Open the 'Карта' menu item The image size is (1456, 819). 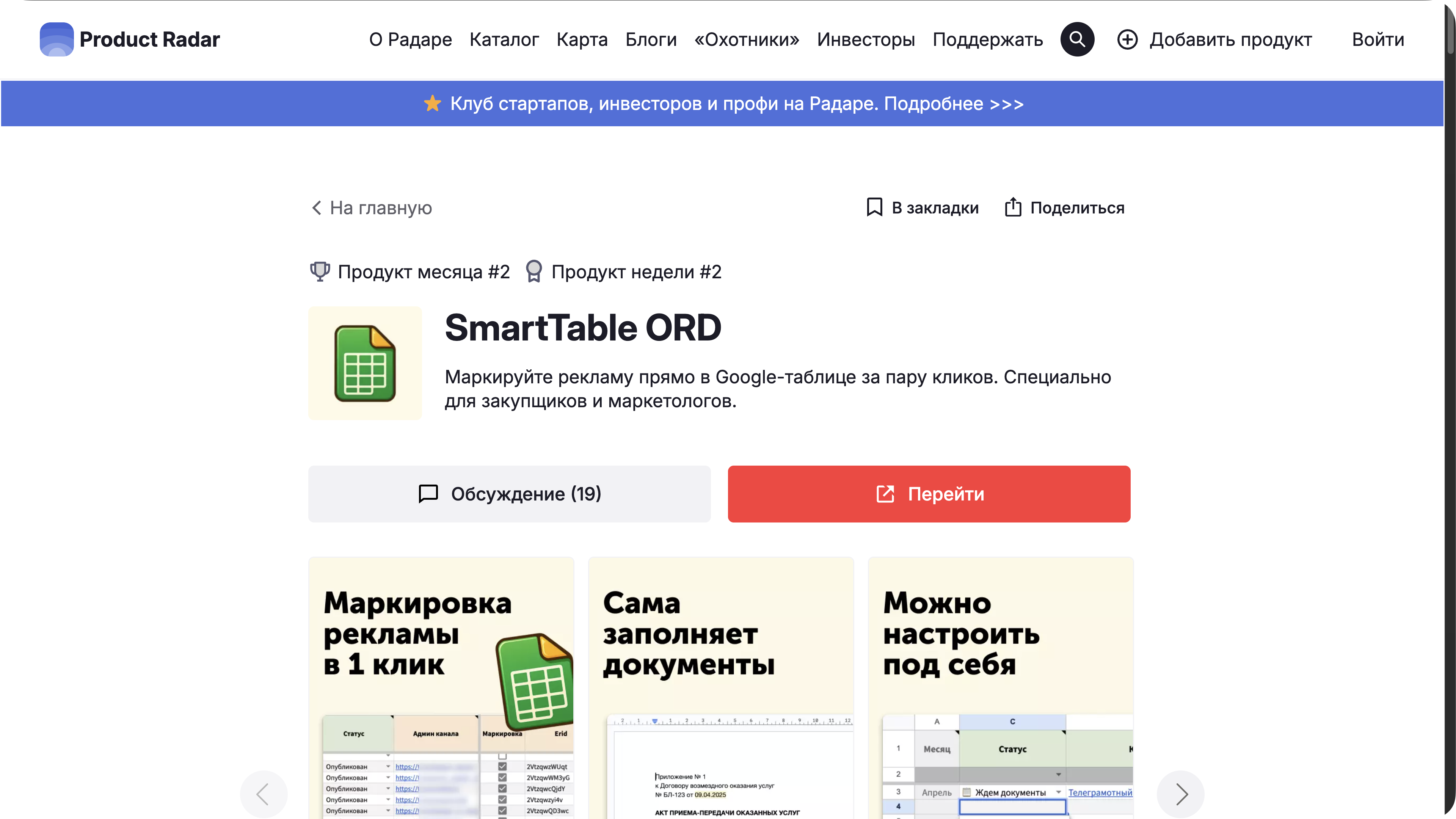coord(582,39)
